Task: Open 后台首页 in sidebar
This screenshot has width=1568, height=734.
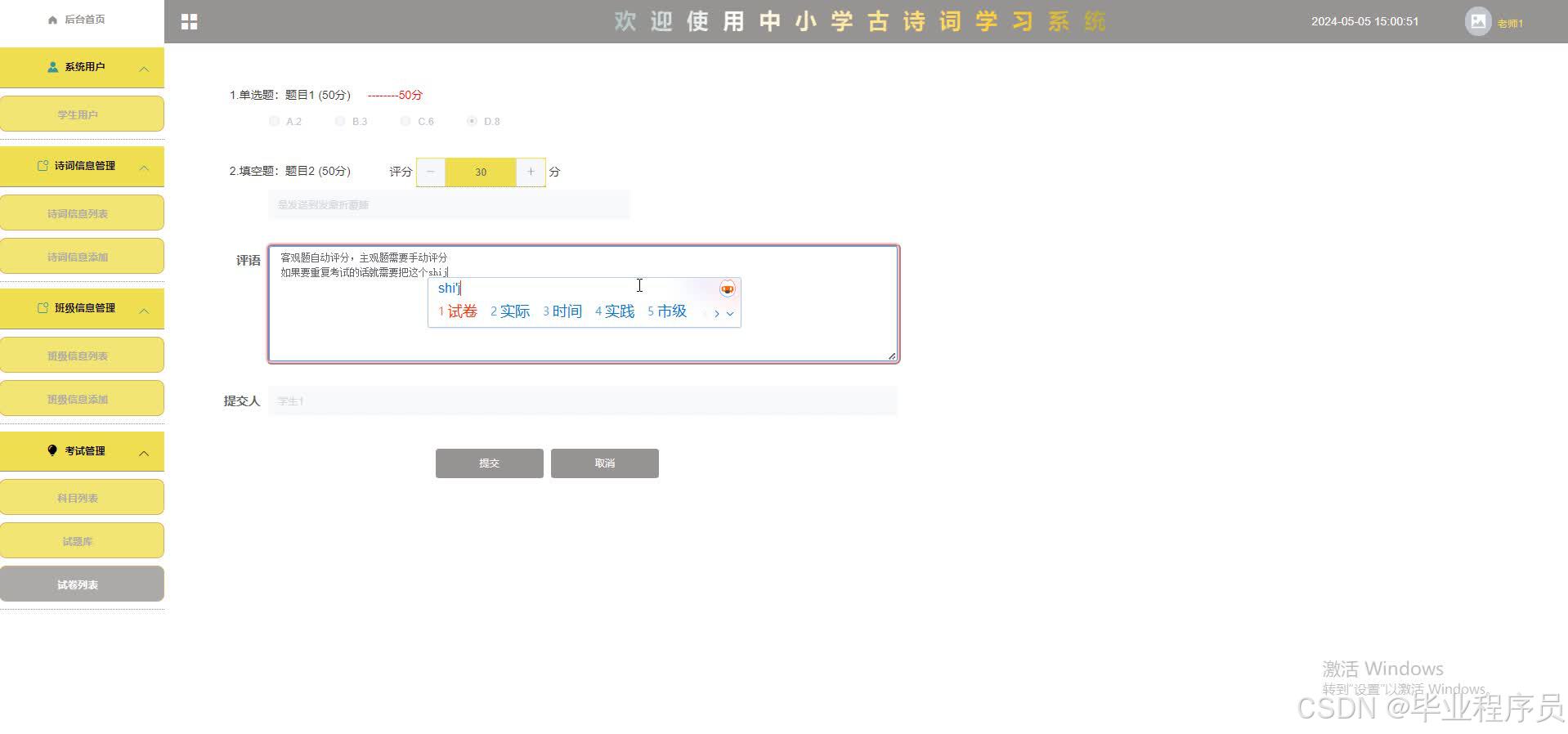Action: tap(77, 20)
